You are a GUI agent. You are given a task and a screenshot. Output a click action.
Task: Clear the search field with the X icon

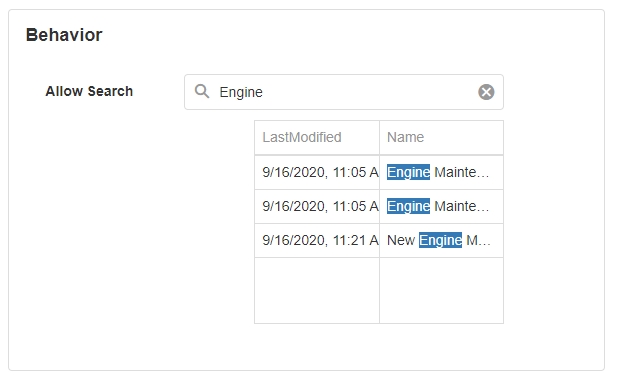(486, 92)
